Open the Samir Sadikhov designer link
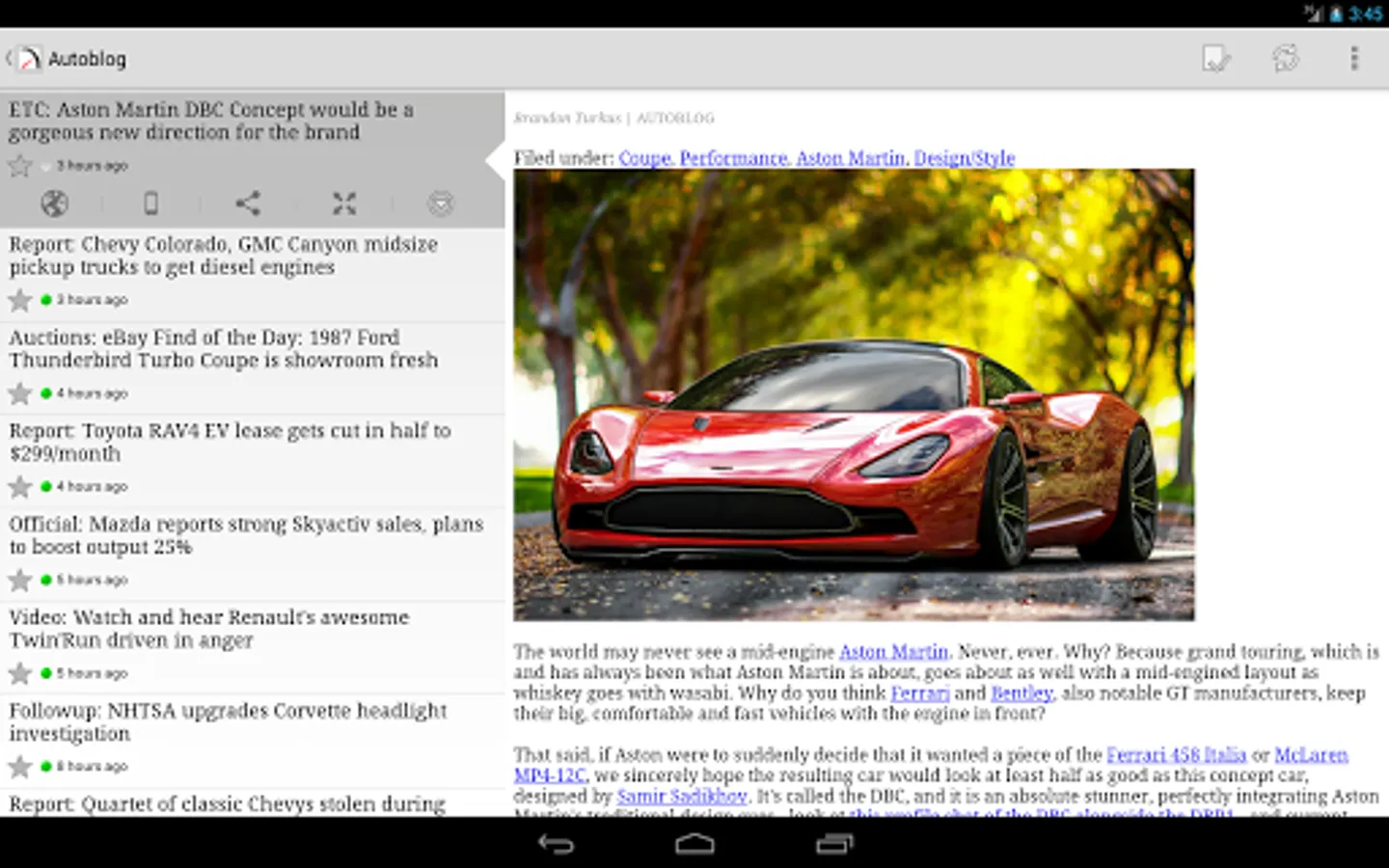1389x868 pixels. tap(682, 797)
